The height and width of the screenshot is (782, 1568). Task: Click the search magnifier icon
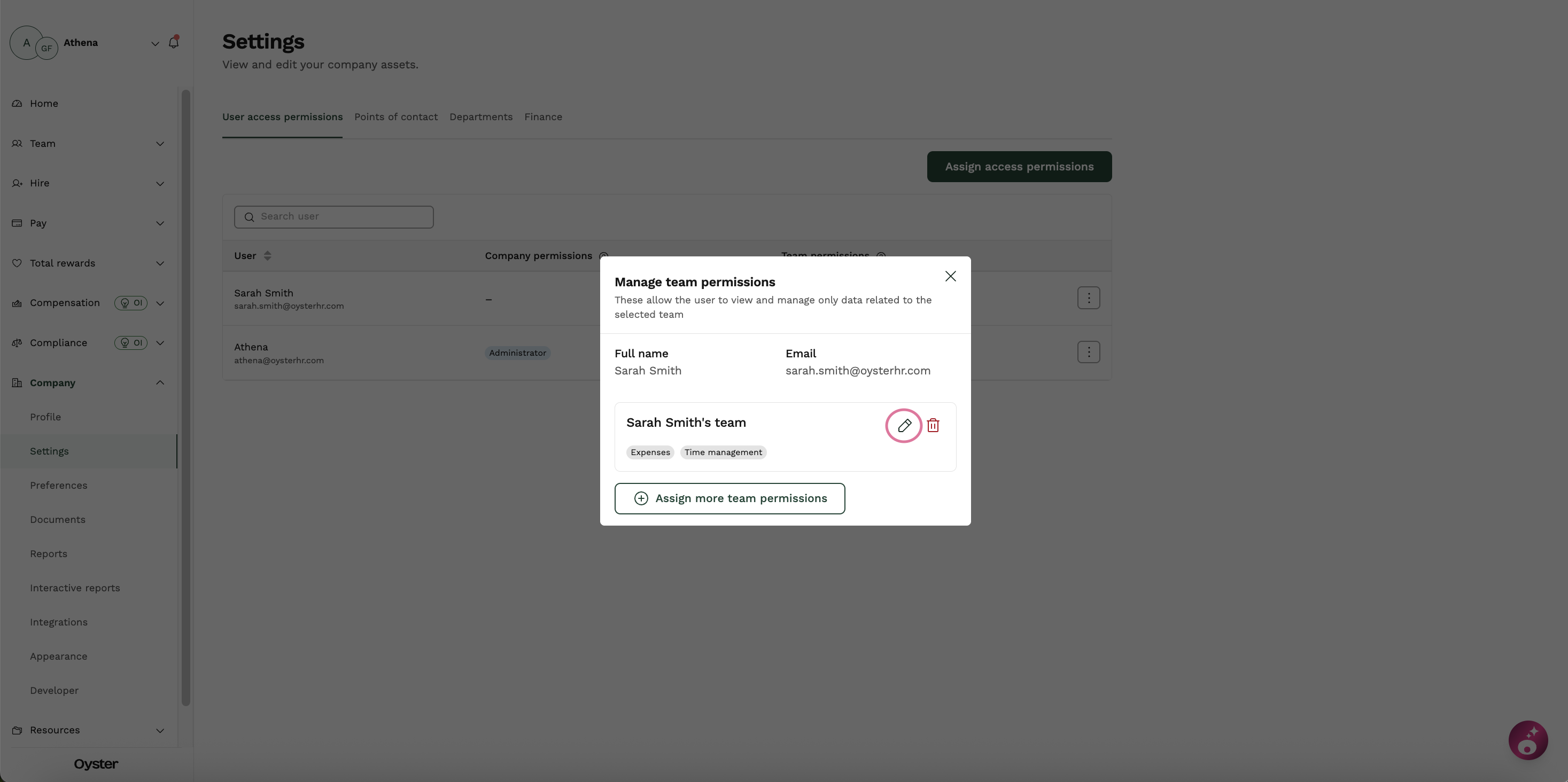tap(249, 217)
